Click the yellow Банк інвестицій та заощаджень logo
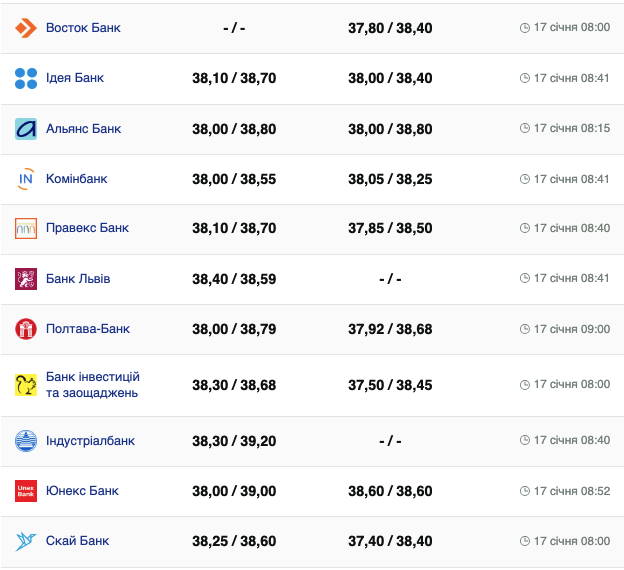 click(x=26, y=385)
